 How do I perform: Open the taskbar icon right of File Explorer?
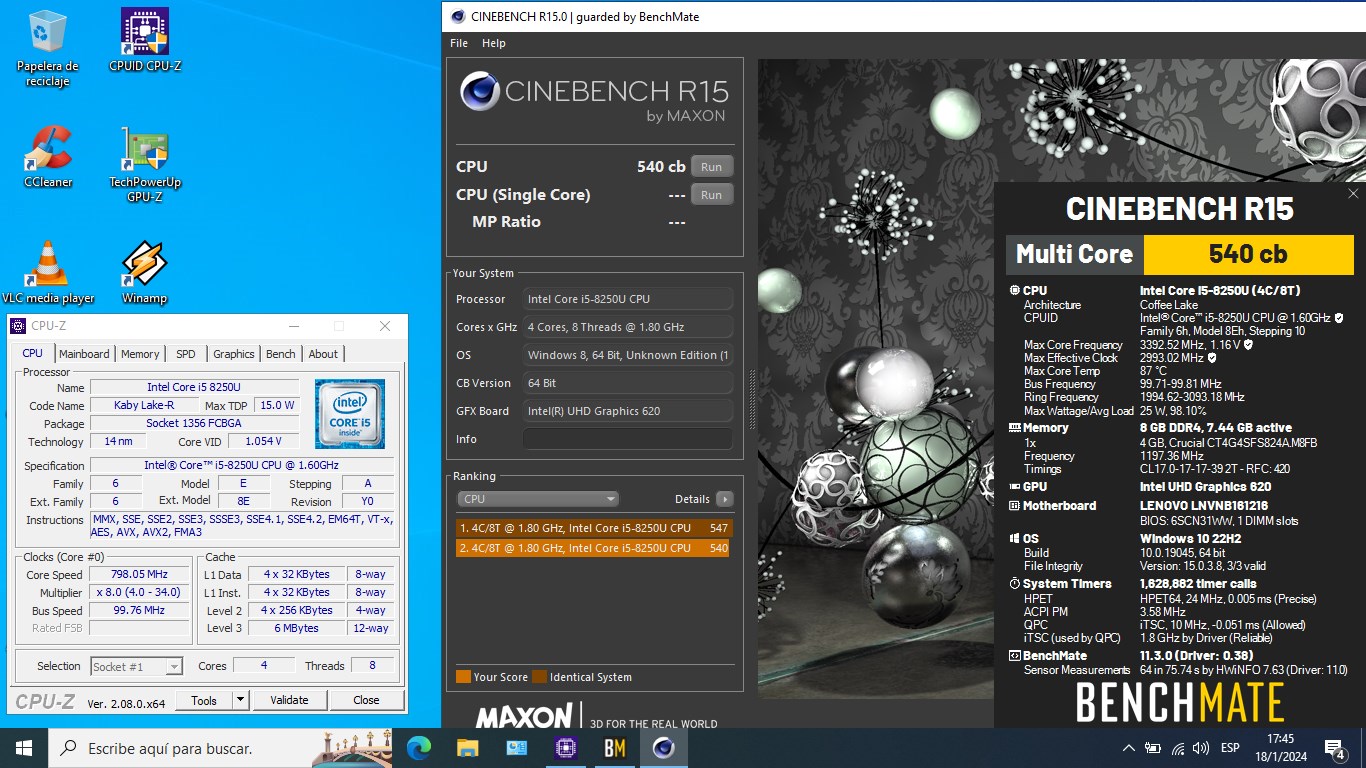(x=517, y=748)
